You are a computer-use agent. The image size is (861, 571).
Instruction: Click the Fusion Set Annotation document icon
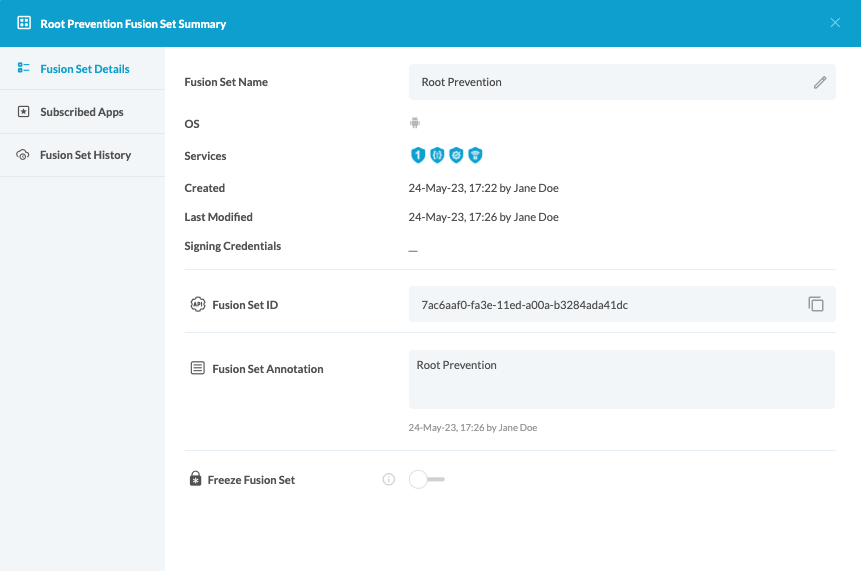[198, 369]
